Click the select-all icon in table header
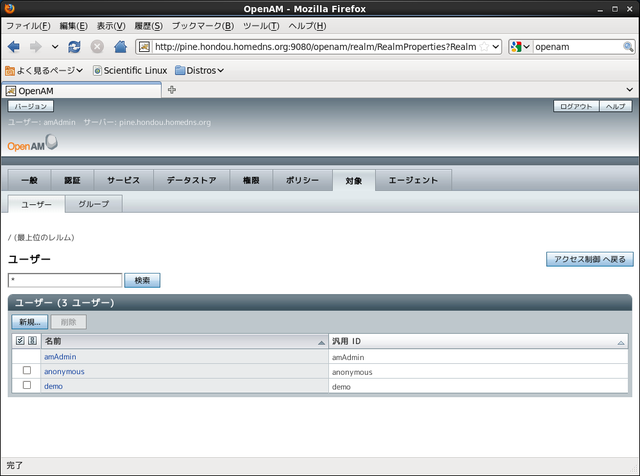This screenshot has height=476, width=640. pyautogui.click(x=21, y=341)
